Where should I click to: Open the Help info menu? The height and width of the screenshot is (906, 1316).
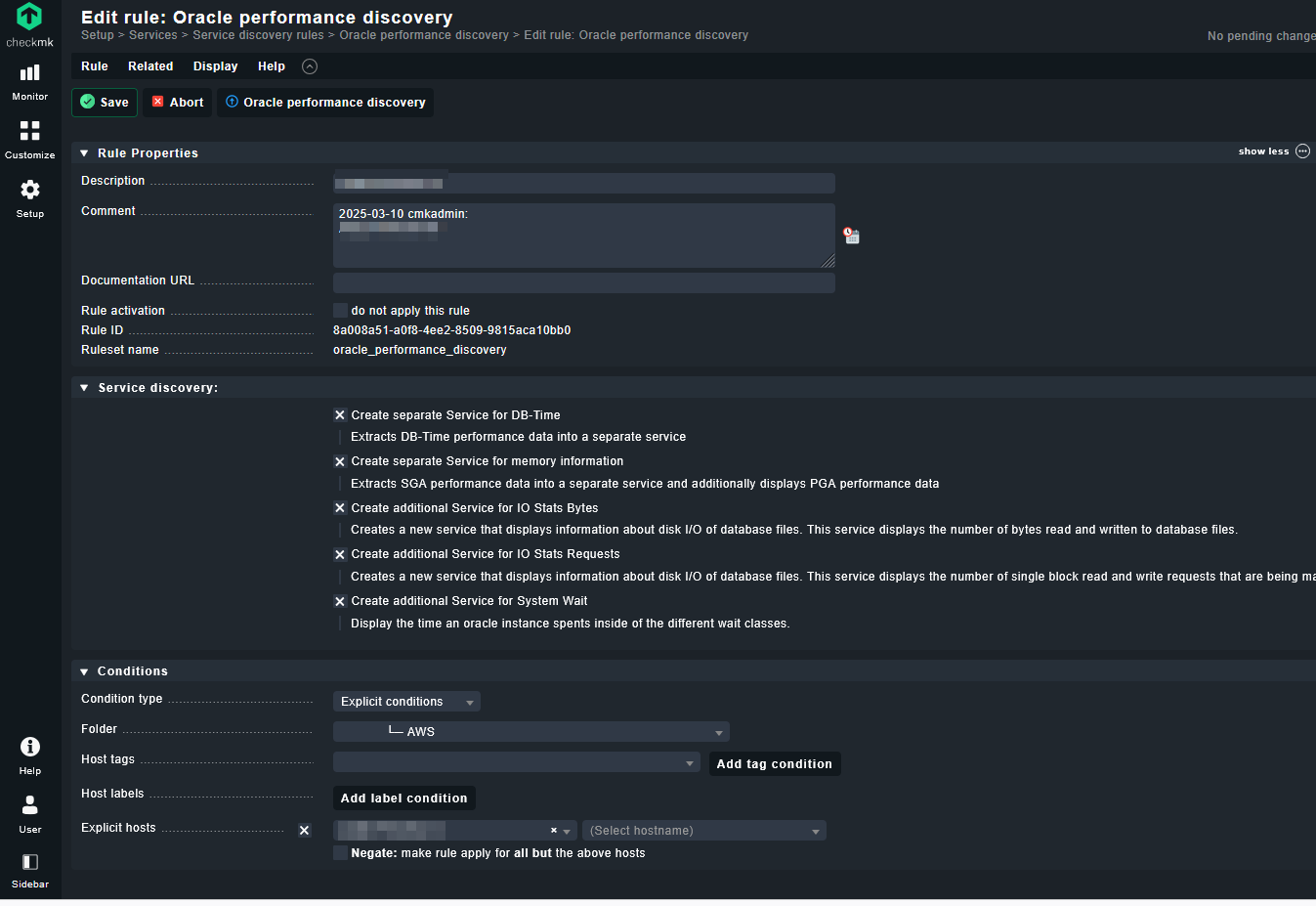(x=30, y=754)
